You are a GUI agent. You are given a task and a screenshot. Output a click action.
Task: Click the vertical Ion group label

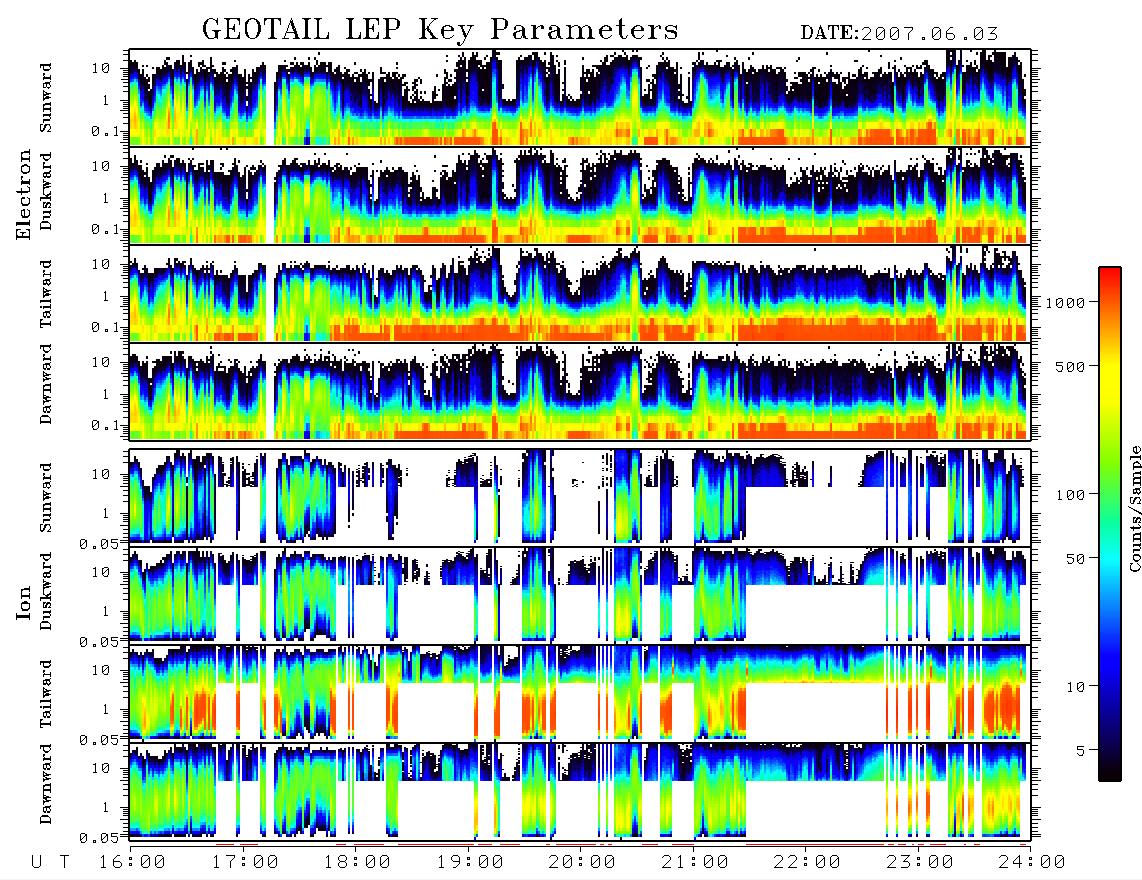[x=23, y=604]
